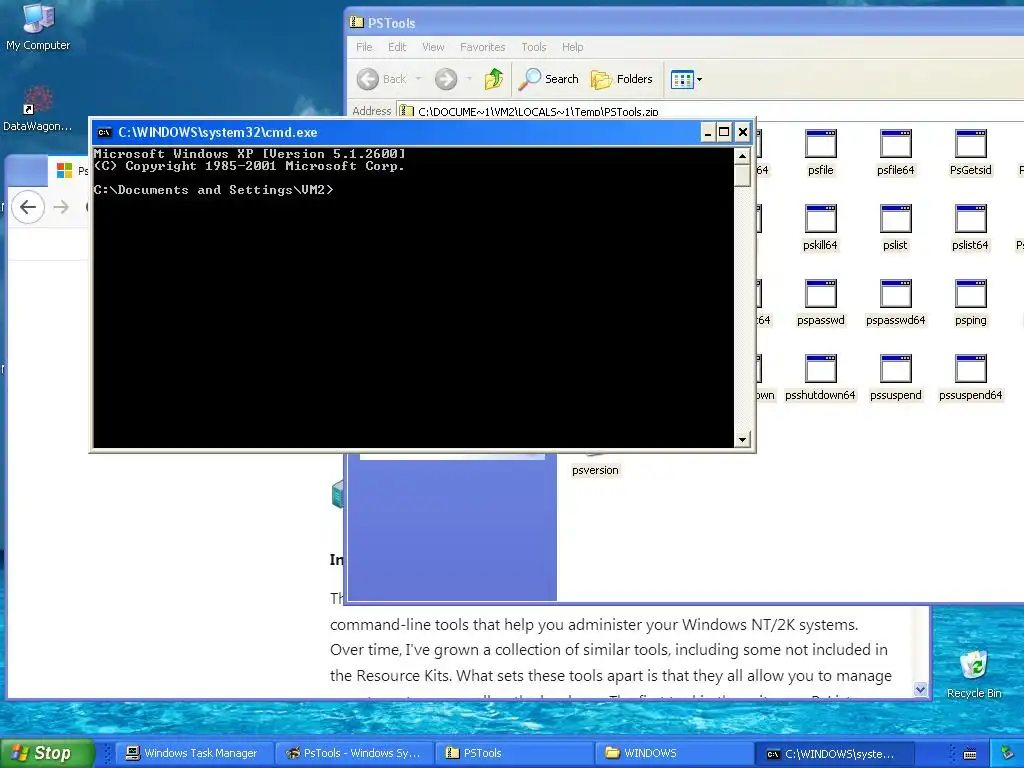Click the Stop start-menu button
The image size is (1024, 768).
coord(47,753)
